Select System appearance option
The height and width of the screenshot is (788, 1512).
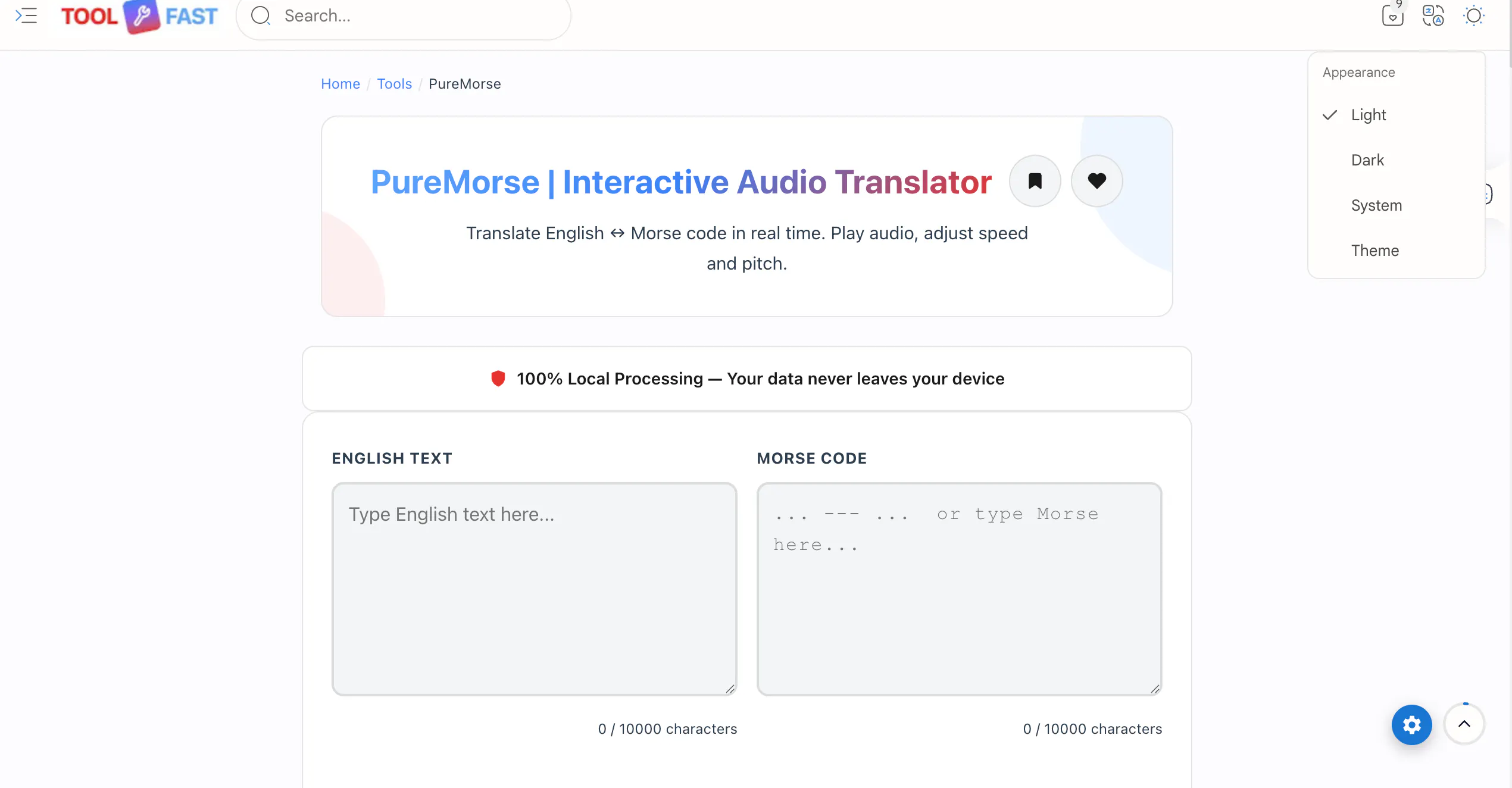1396,205
